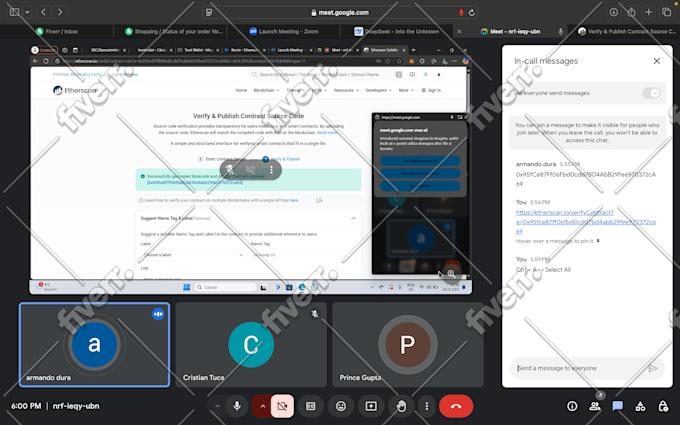The height and width of the screenshot is (425, 680).
Task: Switch to Launch Meeting - Zoom tab
Action: (x=284, y=31)
